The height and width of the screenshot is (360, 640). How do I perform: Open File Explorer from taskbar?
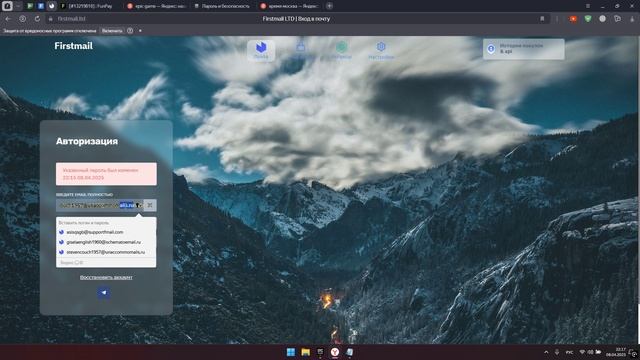point(305,352)
